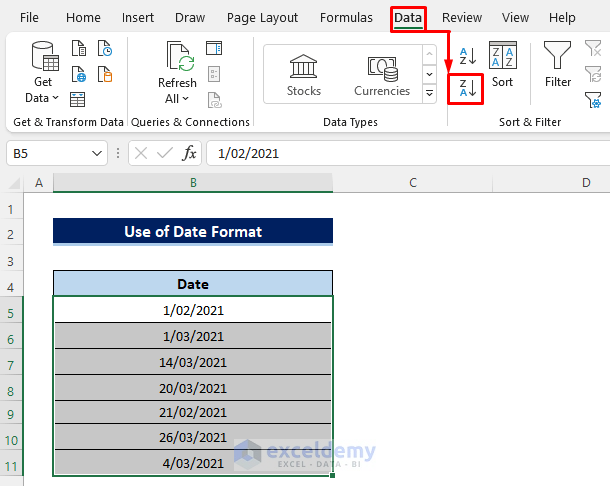Viewport: 610px width, 486px height.
Task: Select the cell containing 1/02/2021
Action: coord(193,310)
